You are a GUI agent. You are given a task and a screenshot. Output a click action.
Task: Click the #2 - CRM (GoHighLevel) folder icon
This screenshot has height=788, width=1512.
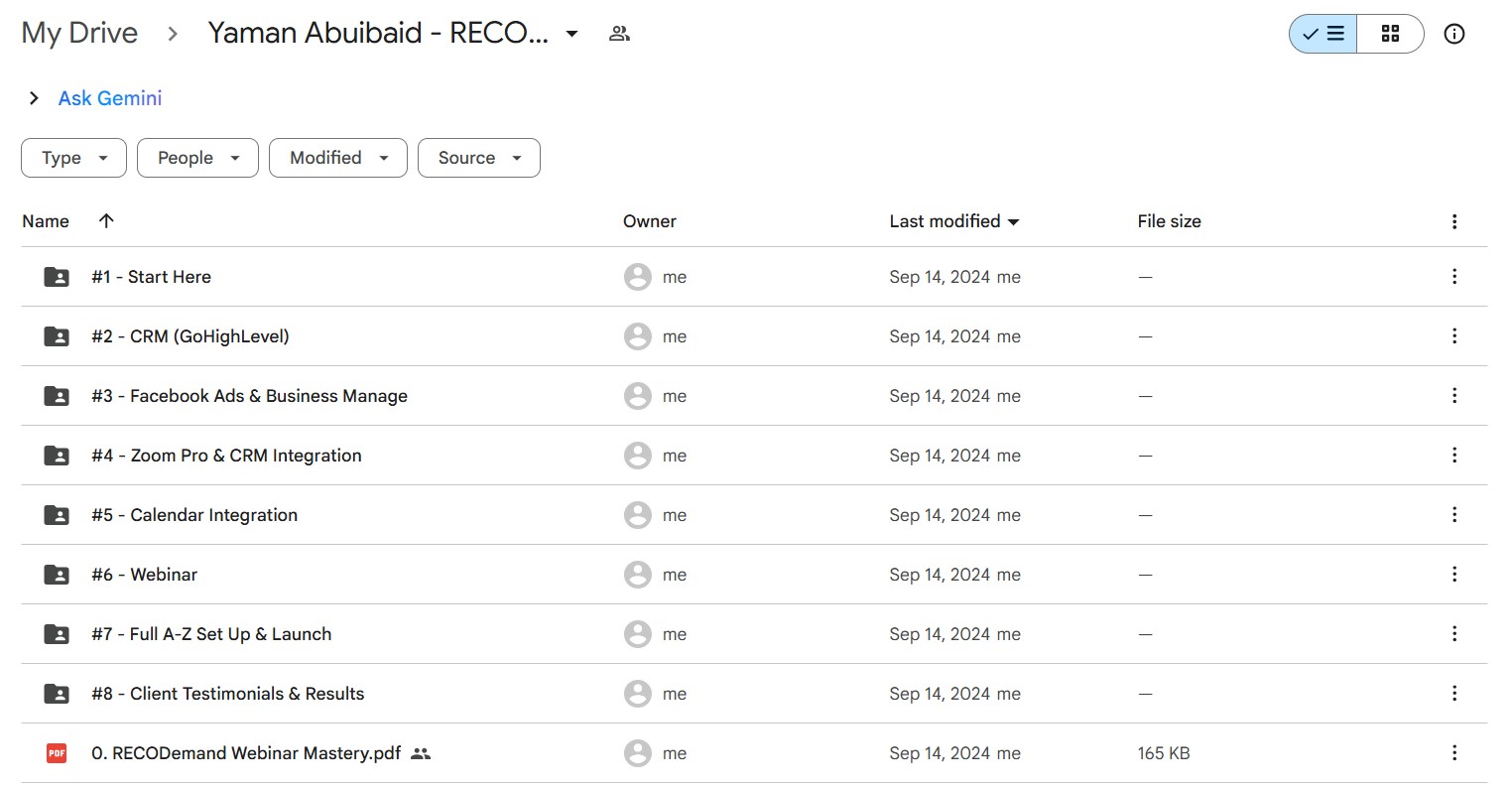click(x=57, y=336)
